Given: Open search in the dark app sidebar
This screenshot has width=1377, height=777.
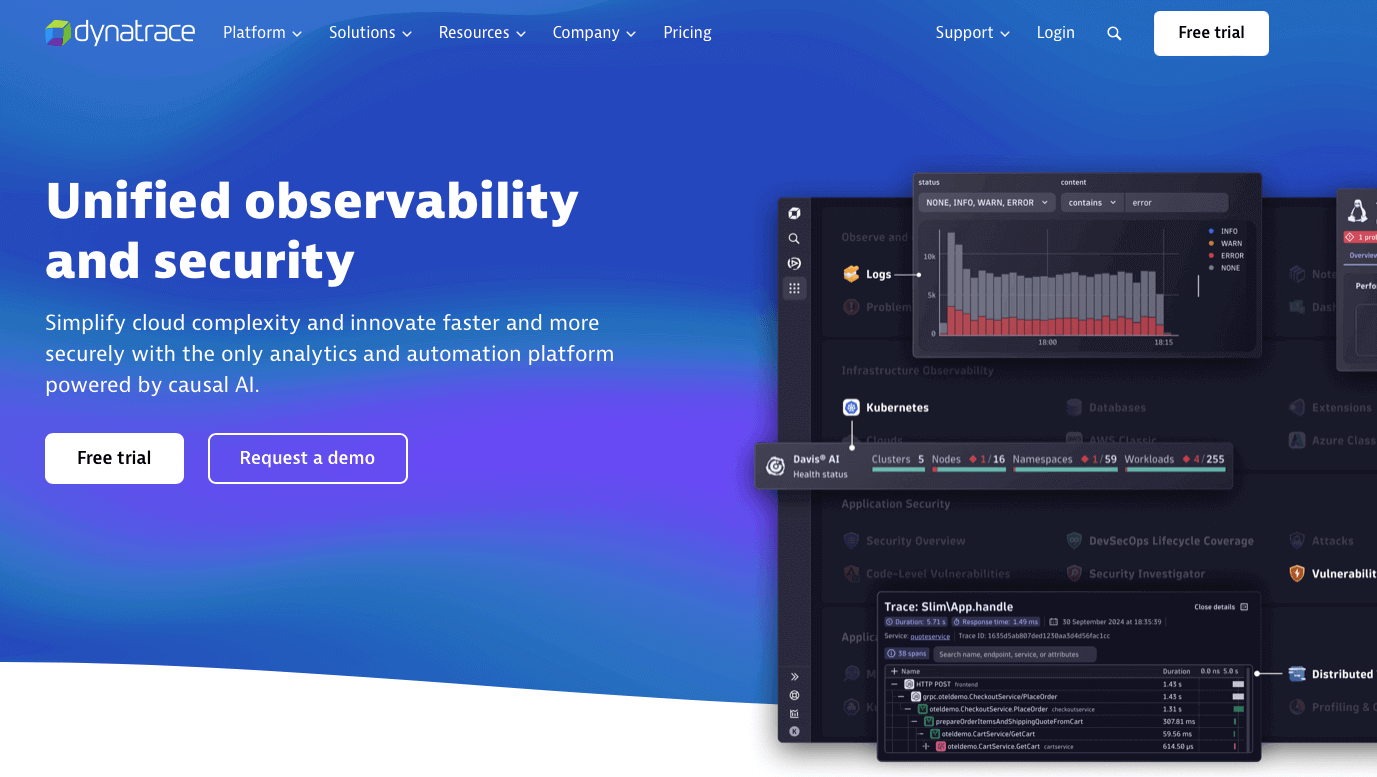Looking at the screenshot, I should 794,239.
